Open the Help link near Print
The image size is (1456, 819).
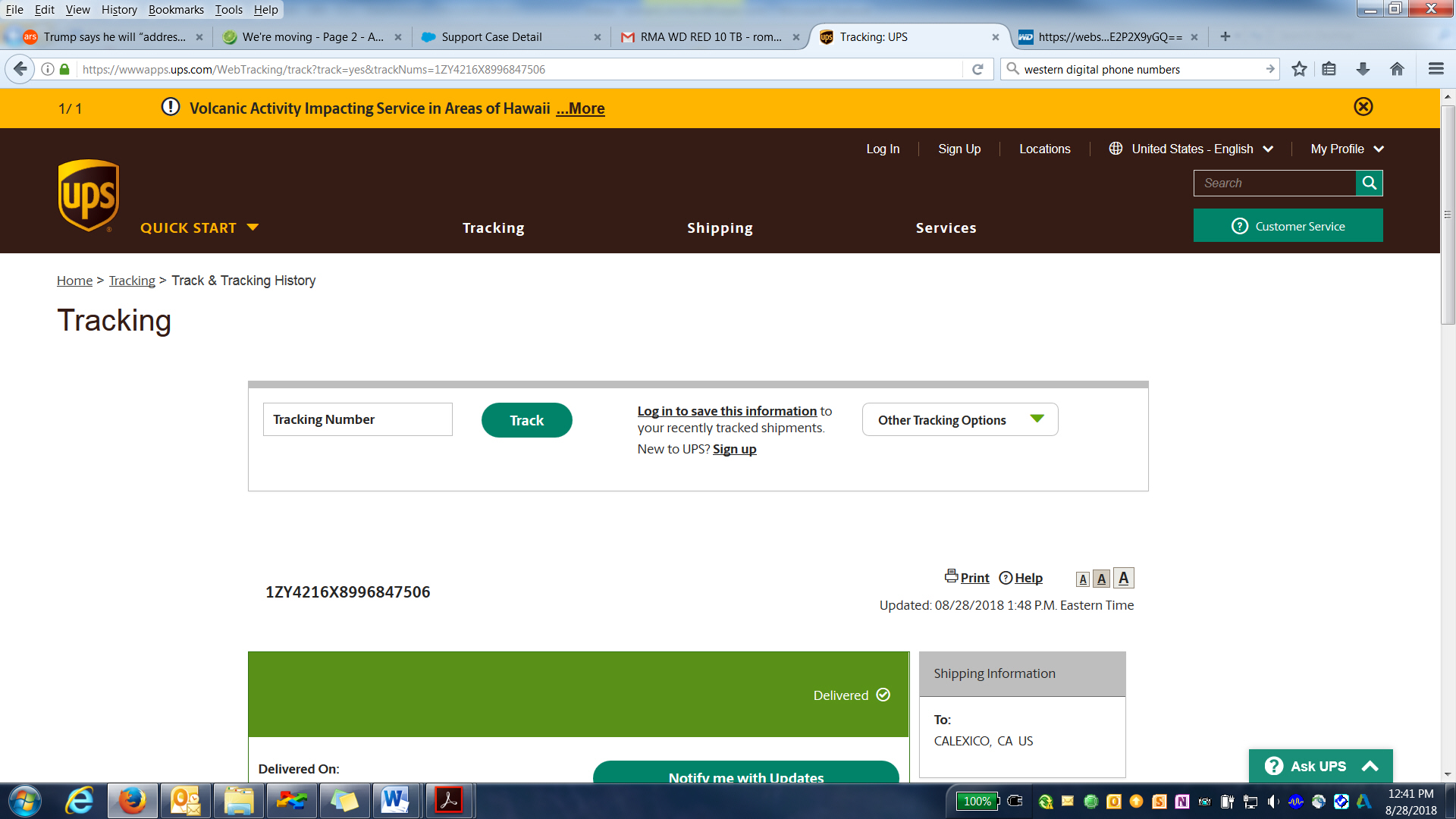pos(1028,578)
